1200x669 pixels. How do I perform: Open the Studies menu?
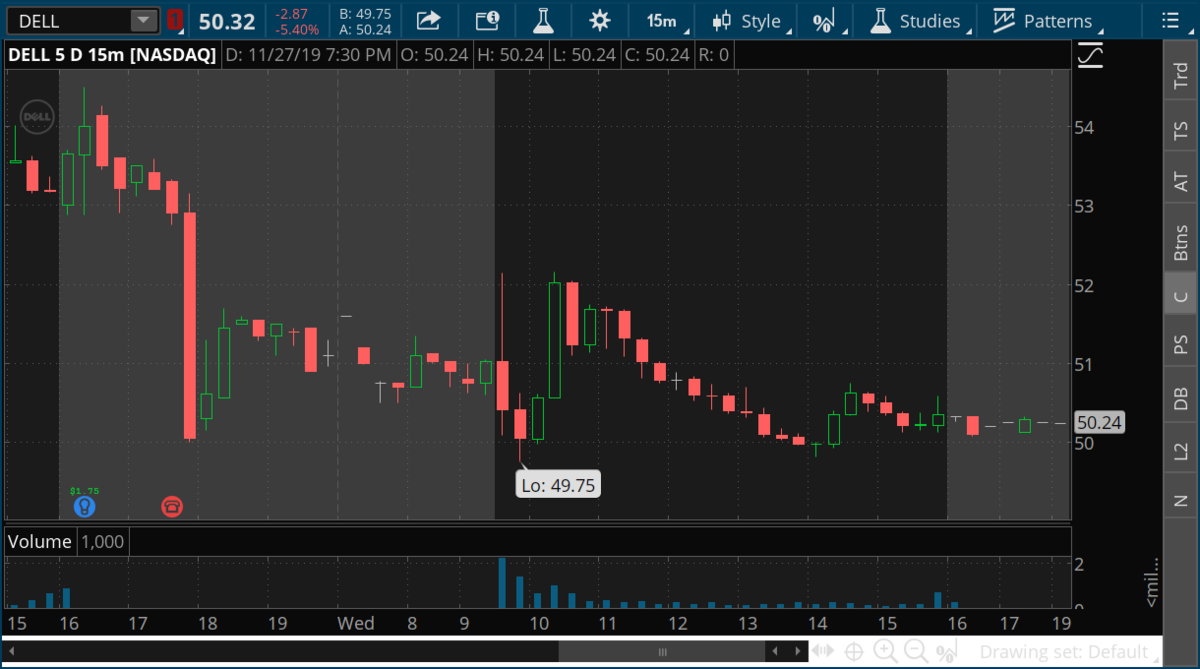point(919,20)
